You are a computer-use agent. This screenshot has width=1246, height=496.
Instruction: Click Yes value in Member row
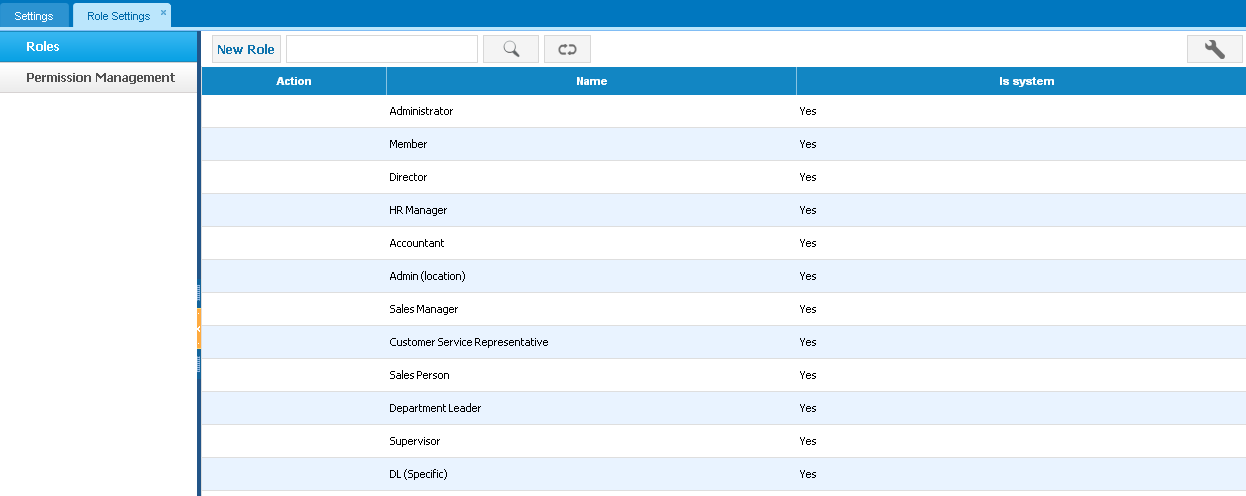pyautogui.click(x=808, y=144)
